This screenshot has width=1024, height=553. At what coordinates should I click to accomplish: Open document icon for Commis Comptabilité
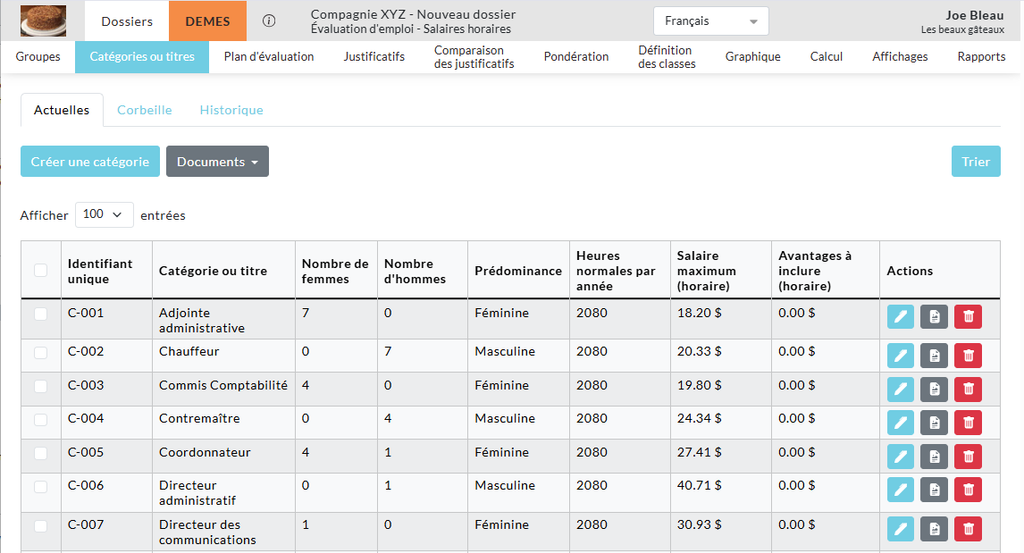click(x=934, y=389)
